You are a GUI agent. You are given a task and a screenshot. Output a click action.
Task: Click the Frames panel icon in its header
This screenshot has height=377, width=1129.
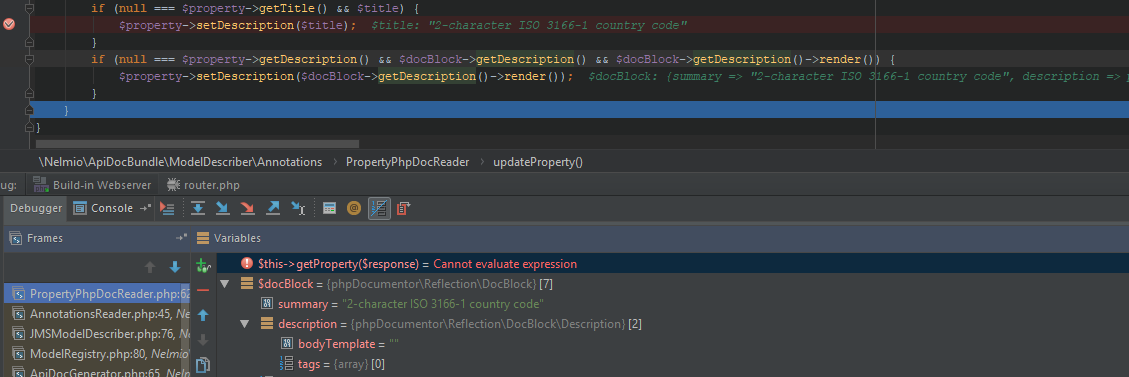(x=15, y=237)
